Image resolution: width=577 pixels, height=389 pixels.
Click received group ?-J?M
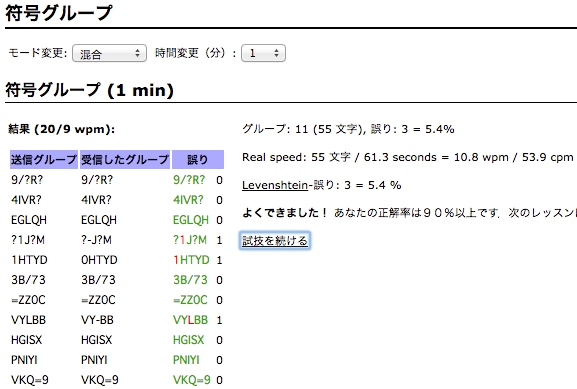point(96,240)
